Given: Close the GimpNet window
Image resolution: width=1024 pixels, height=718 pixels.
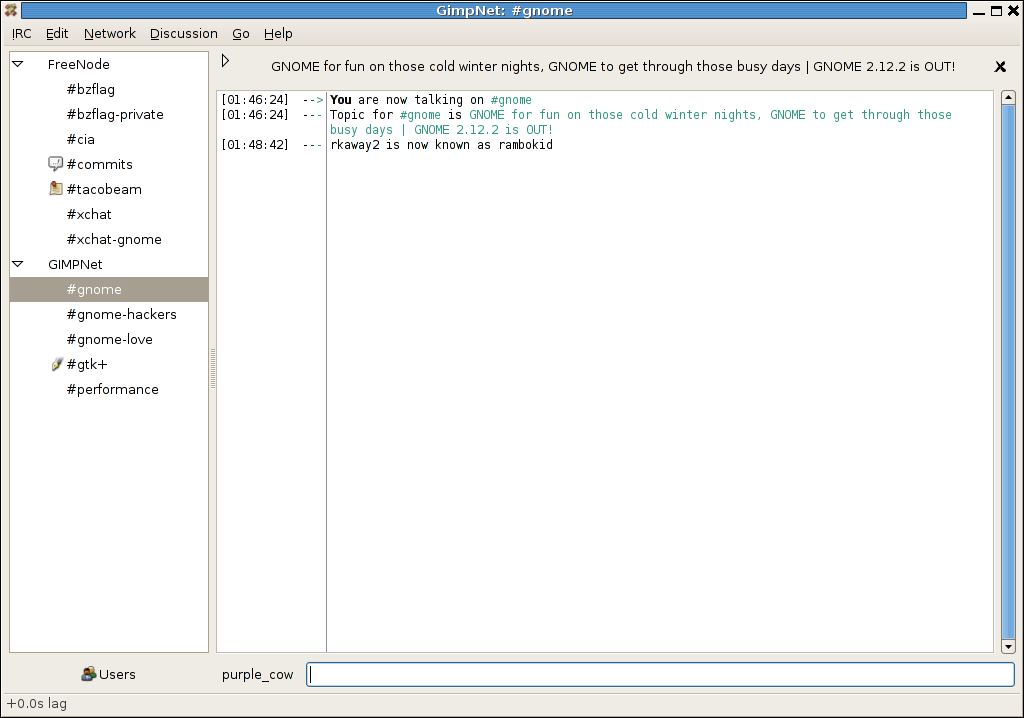Looking at the screenshot, I should 1014,10.
